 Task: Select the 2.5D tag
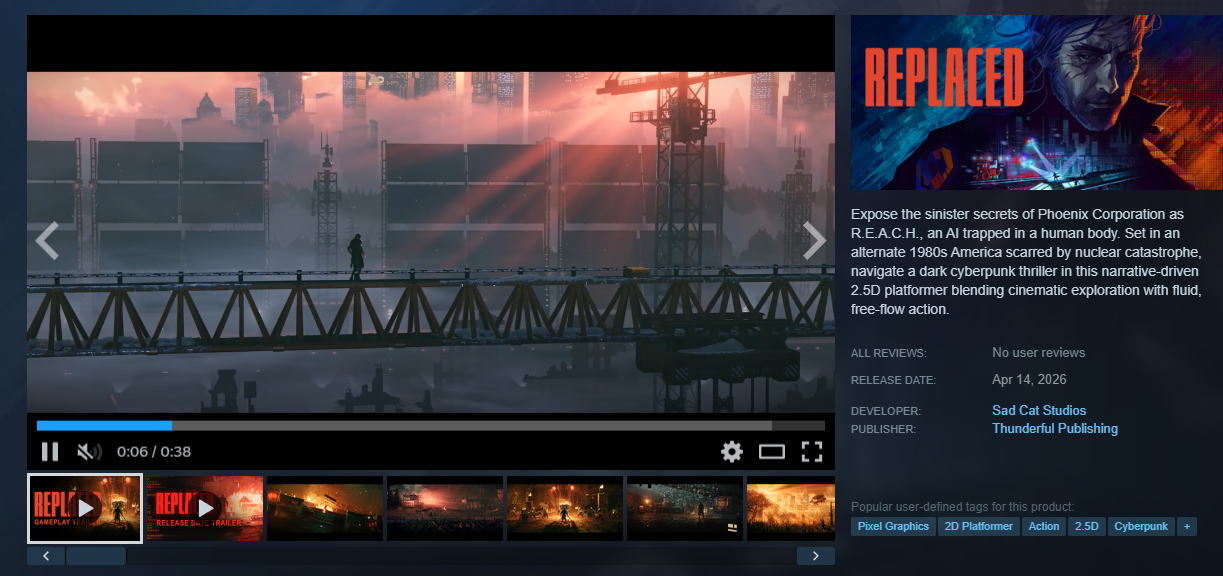point(1086,526)
